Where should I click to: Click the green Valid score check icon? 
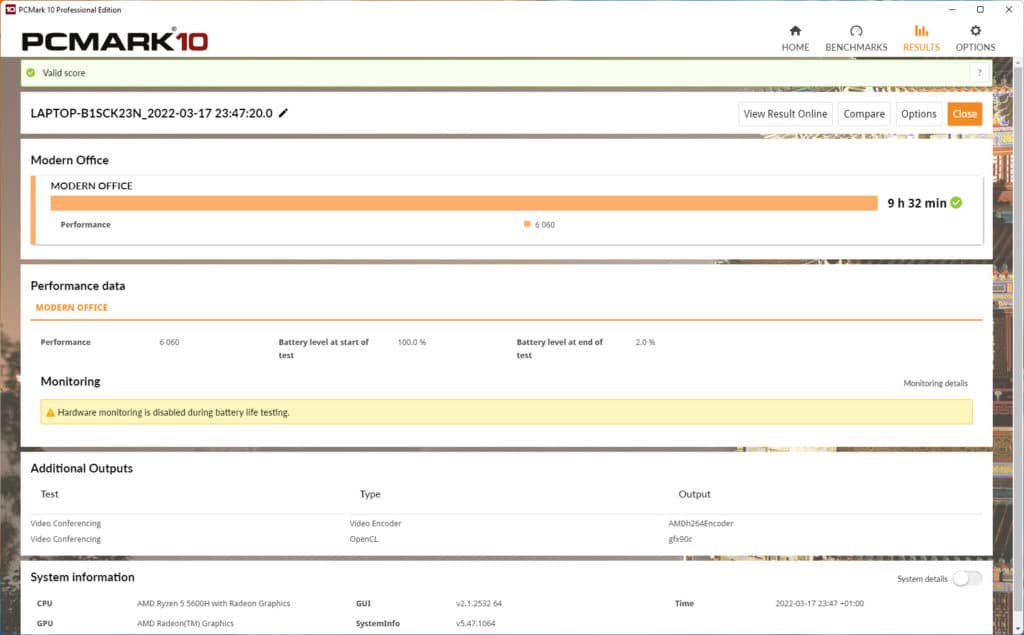(x=31, y=73)
